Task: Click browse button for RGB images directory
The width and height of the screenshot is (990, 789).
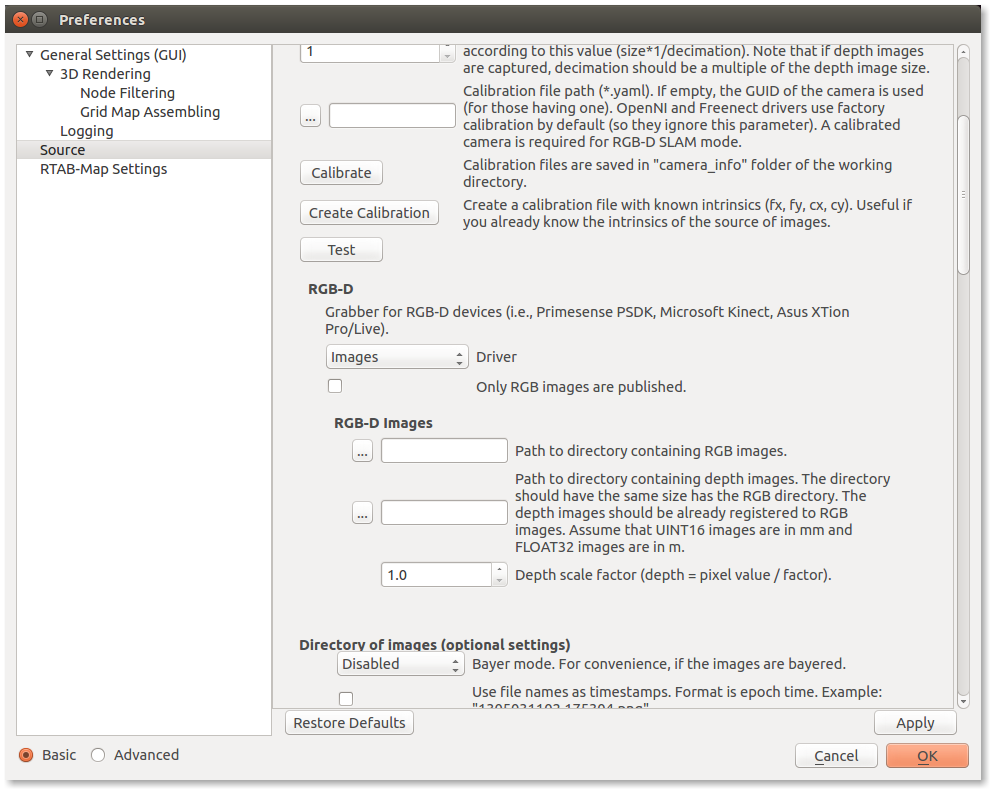Action: point(363,451)
